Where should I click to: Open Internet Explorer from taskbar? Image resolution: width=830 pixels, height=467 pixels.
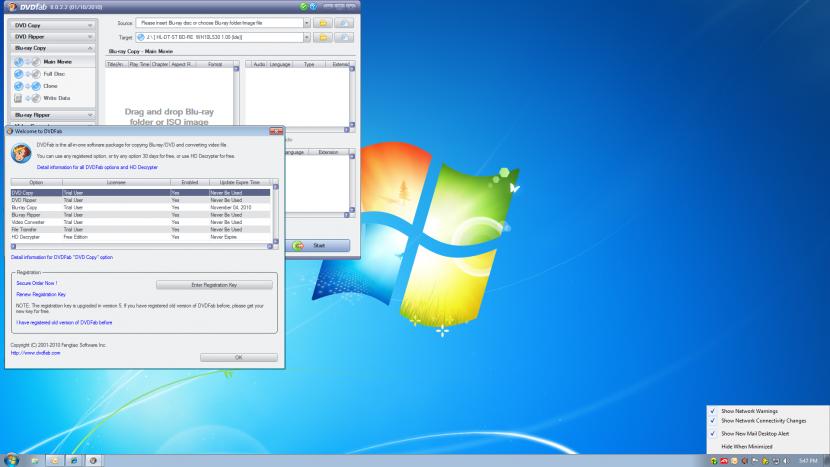pos(74,460)
